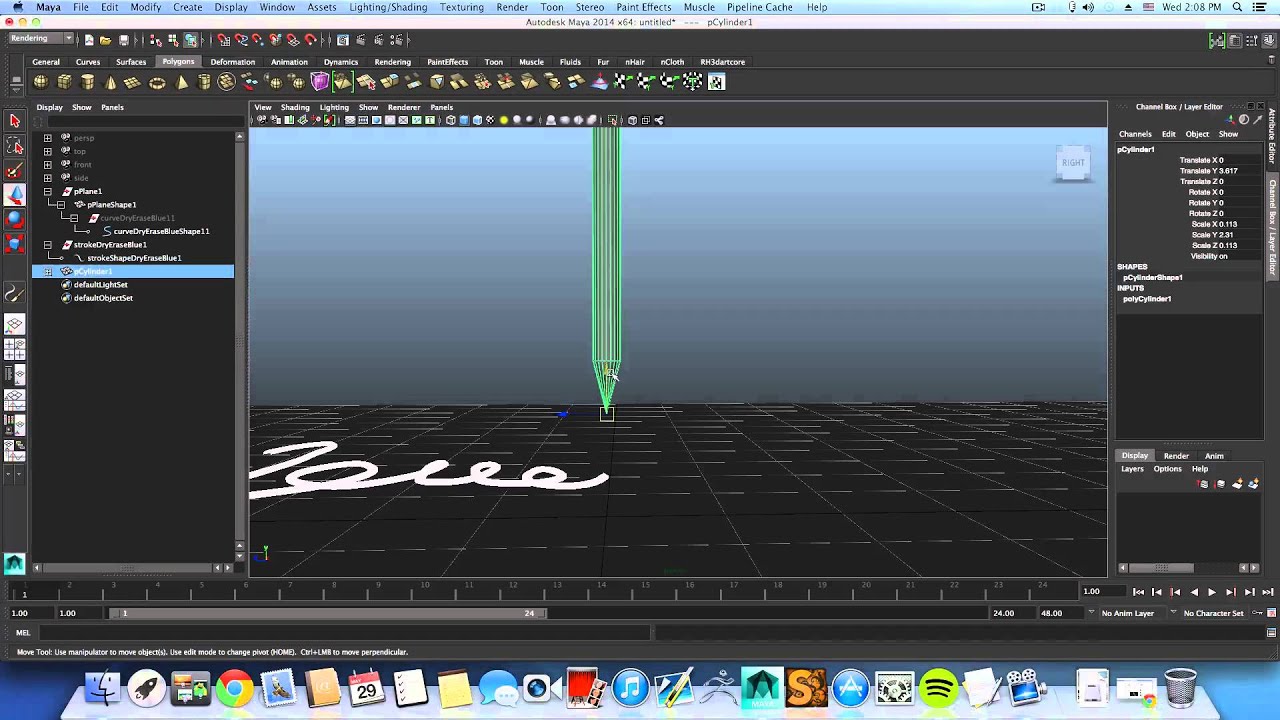Create a polygon cube from the shelf

tap(64, 82)
